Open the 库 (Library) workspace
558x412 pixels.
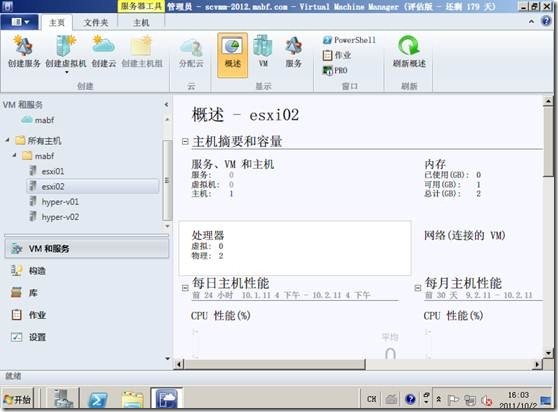[24, 293]
